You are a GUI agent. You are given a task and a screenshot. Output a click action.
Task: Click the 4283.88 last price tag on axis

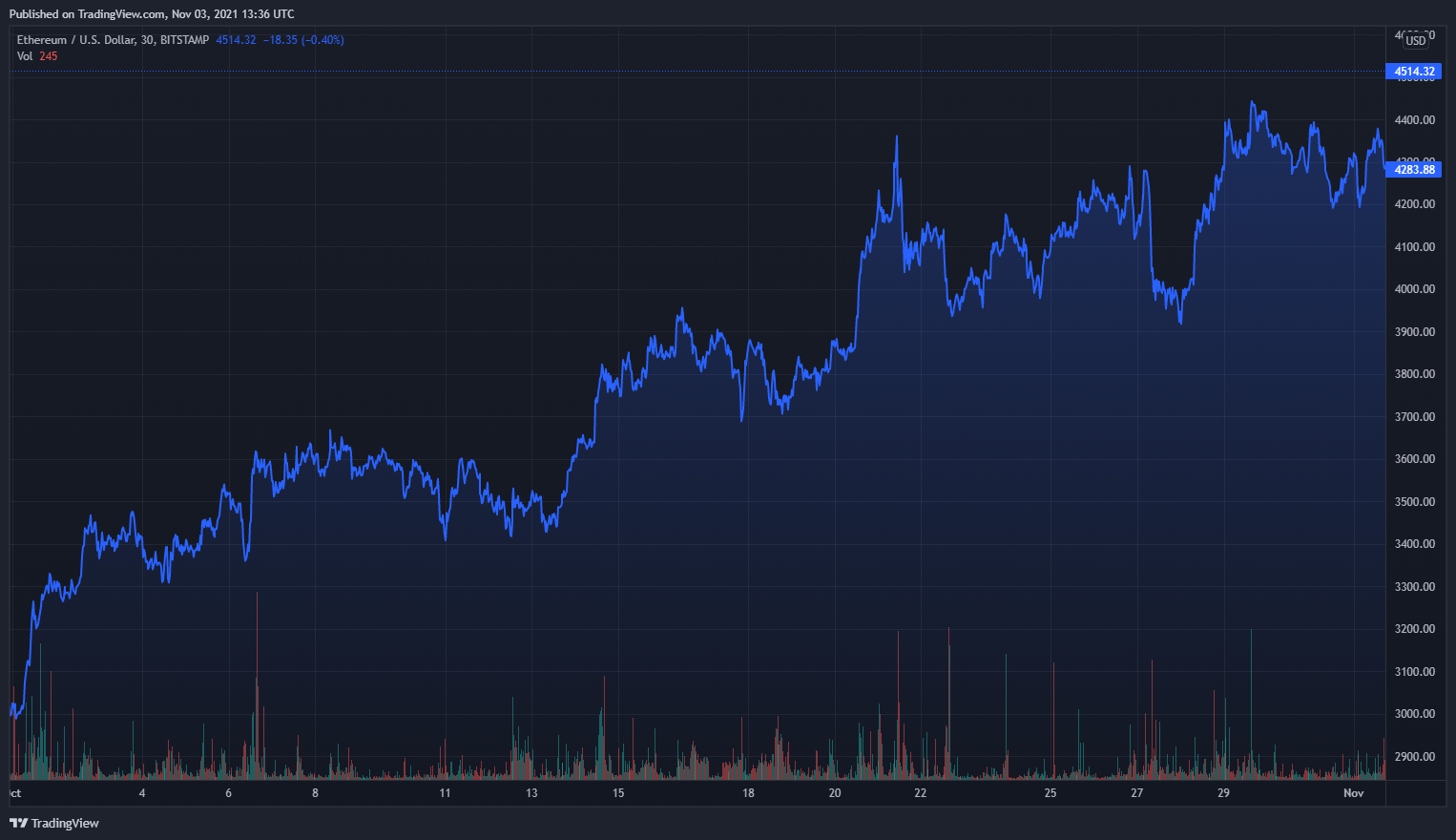[1414, 170]
